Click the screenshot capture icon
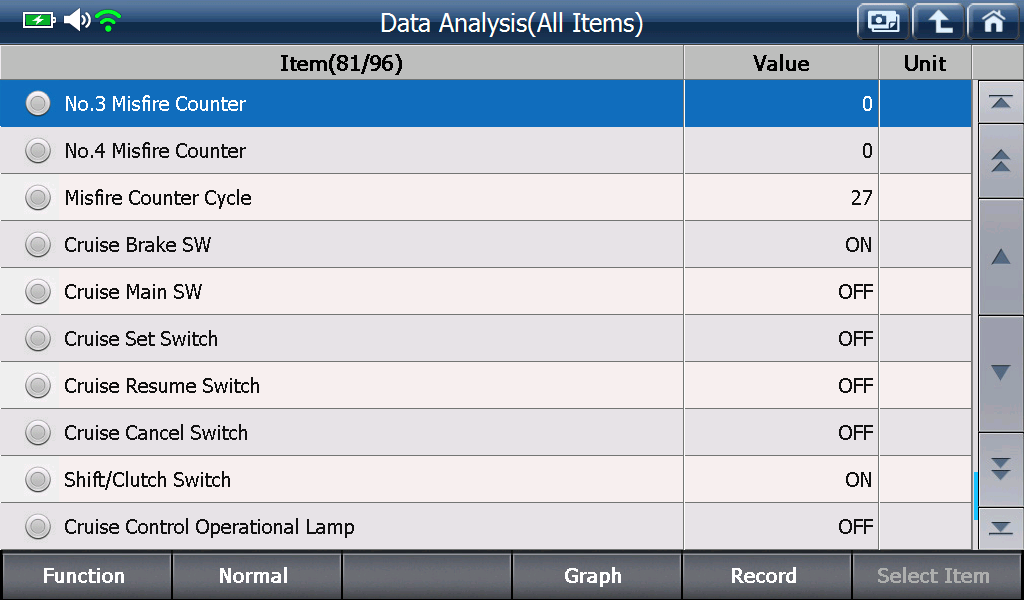Image resolution: width=1024 pixels, height=600 pixels. (x=883, y=22)
